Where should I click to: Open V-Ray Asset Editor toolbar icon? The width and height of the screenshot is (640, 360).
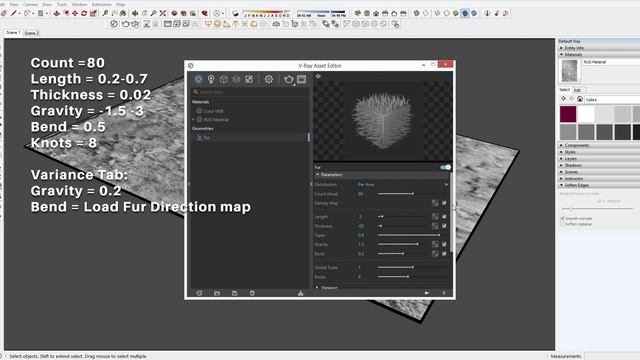point(114,24)
